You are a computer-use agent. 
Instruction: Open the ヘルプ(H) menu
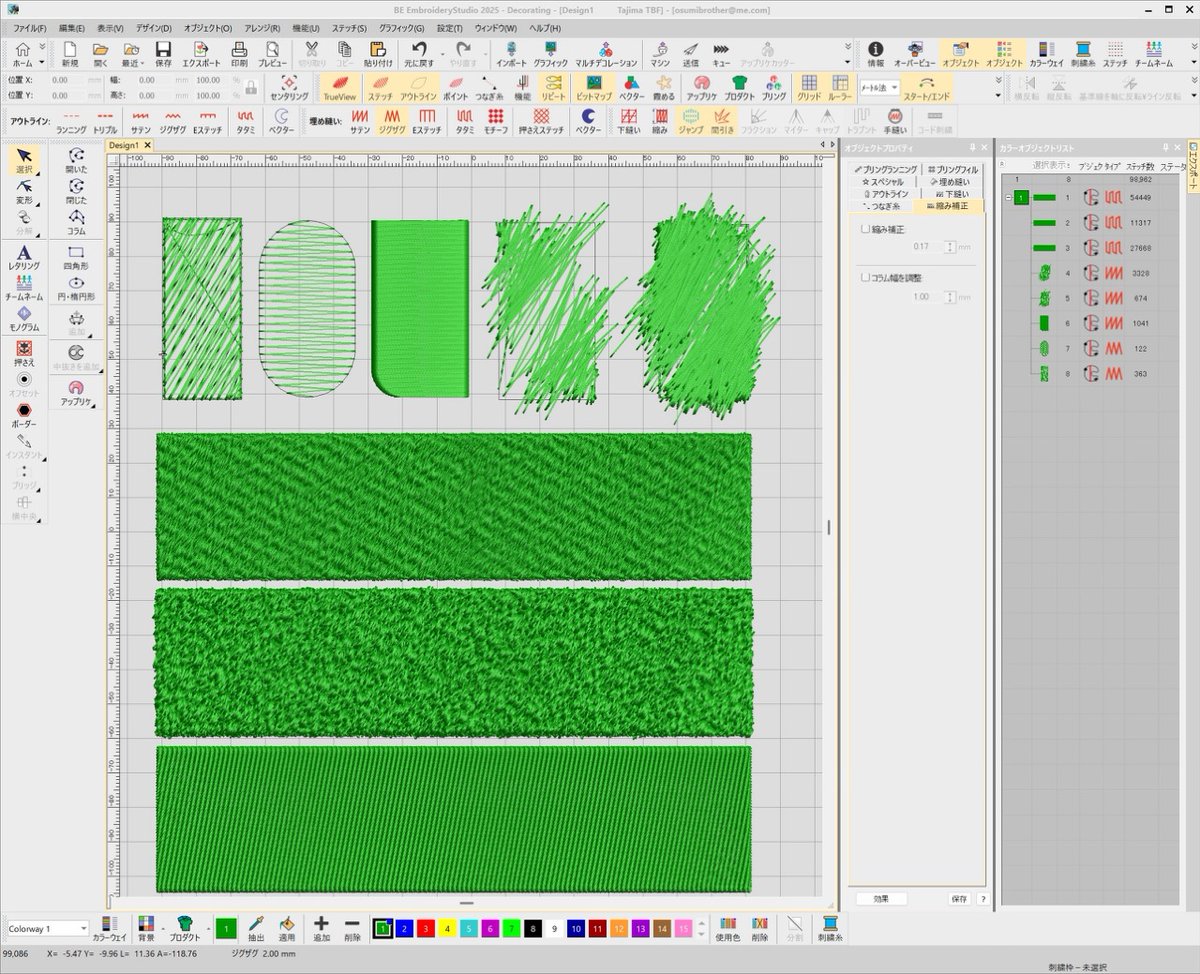point(545,28)
